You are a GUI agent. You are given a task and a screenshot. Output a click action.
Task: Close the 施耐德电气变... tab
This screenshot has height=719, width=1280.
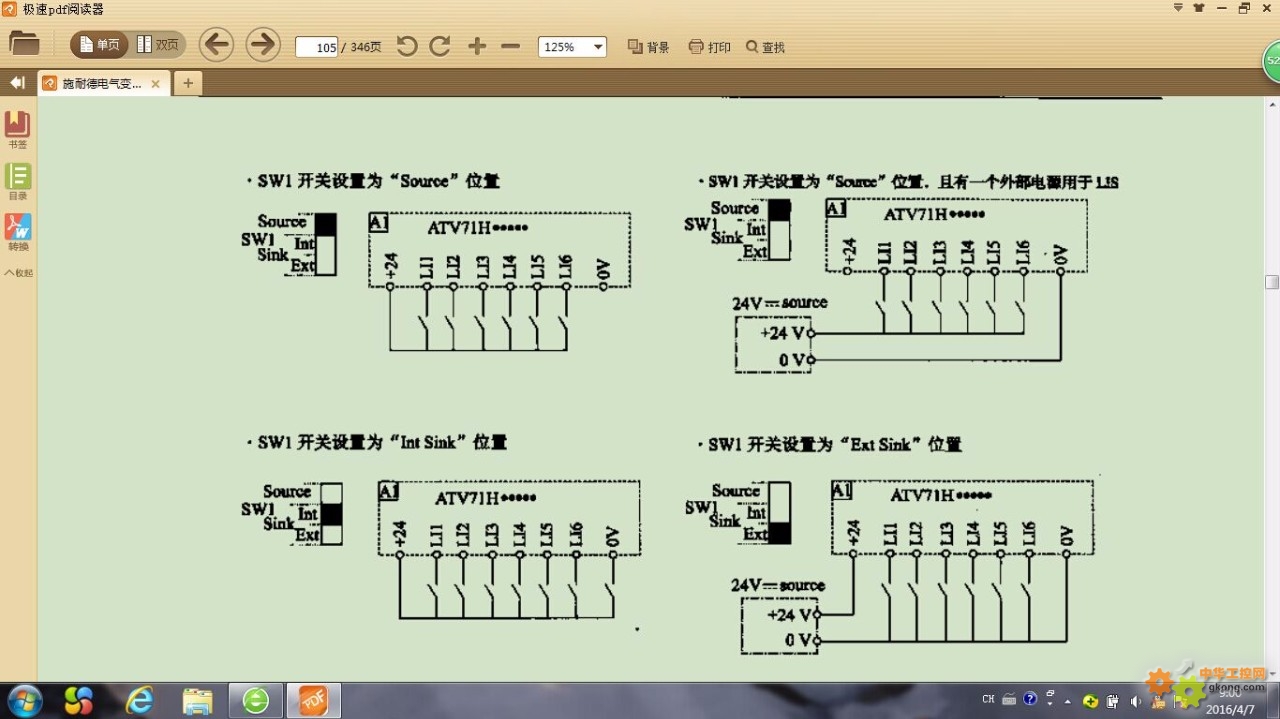(x=155, y=84)
